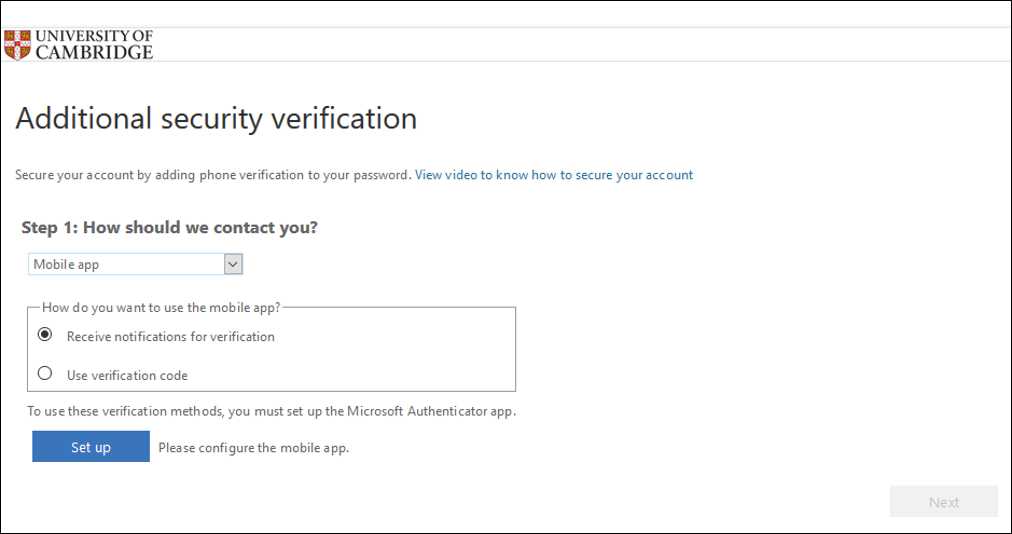
Task: Choose the Receive notifications for verification label
Action: coord(170,336)
